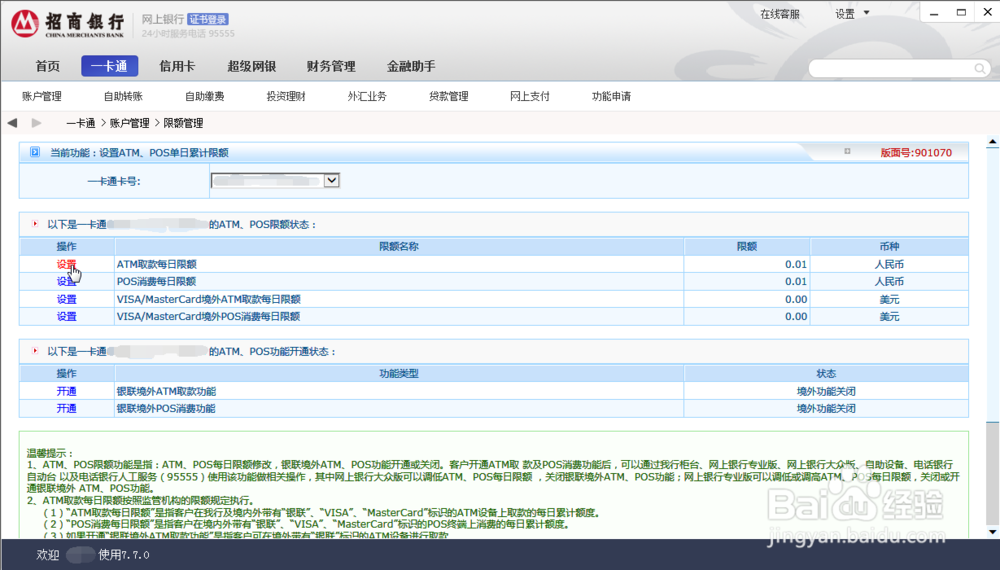Open the 金融助手 tab

(411, 66)
